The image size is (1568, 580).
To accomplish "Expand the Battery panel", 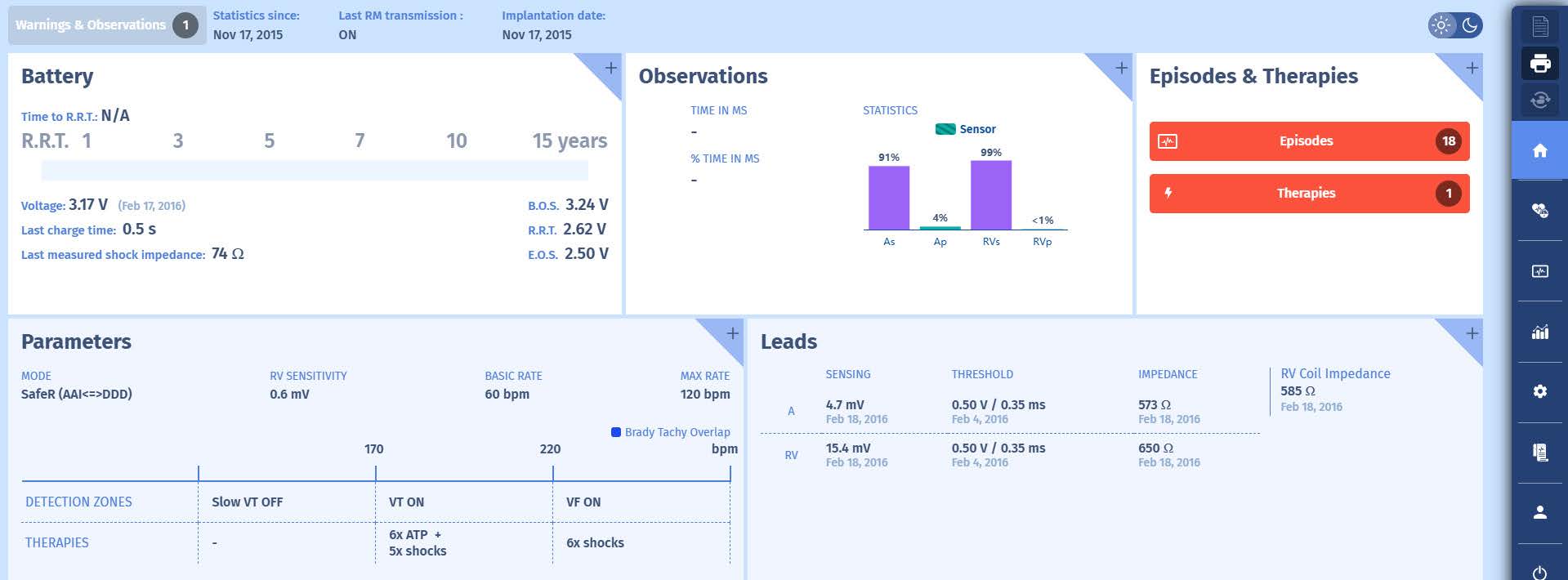I will [x=610, y=68].
